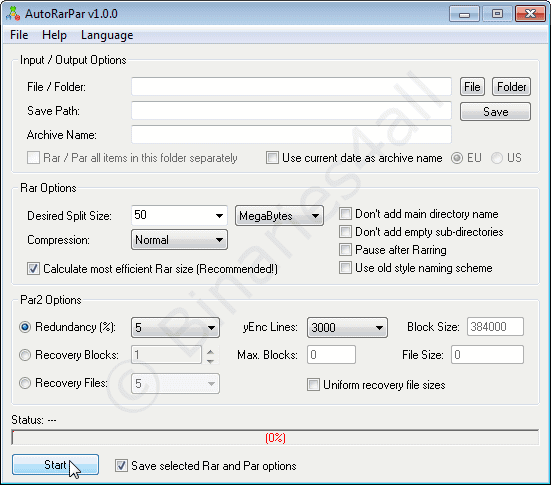Enable Pause after Rarring checkbox
The width and height of the screenshot is (551, 485).
[x=345, y=250]
